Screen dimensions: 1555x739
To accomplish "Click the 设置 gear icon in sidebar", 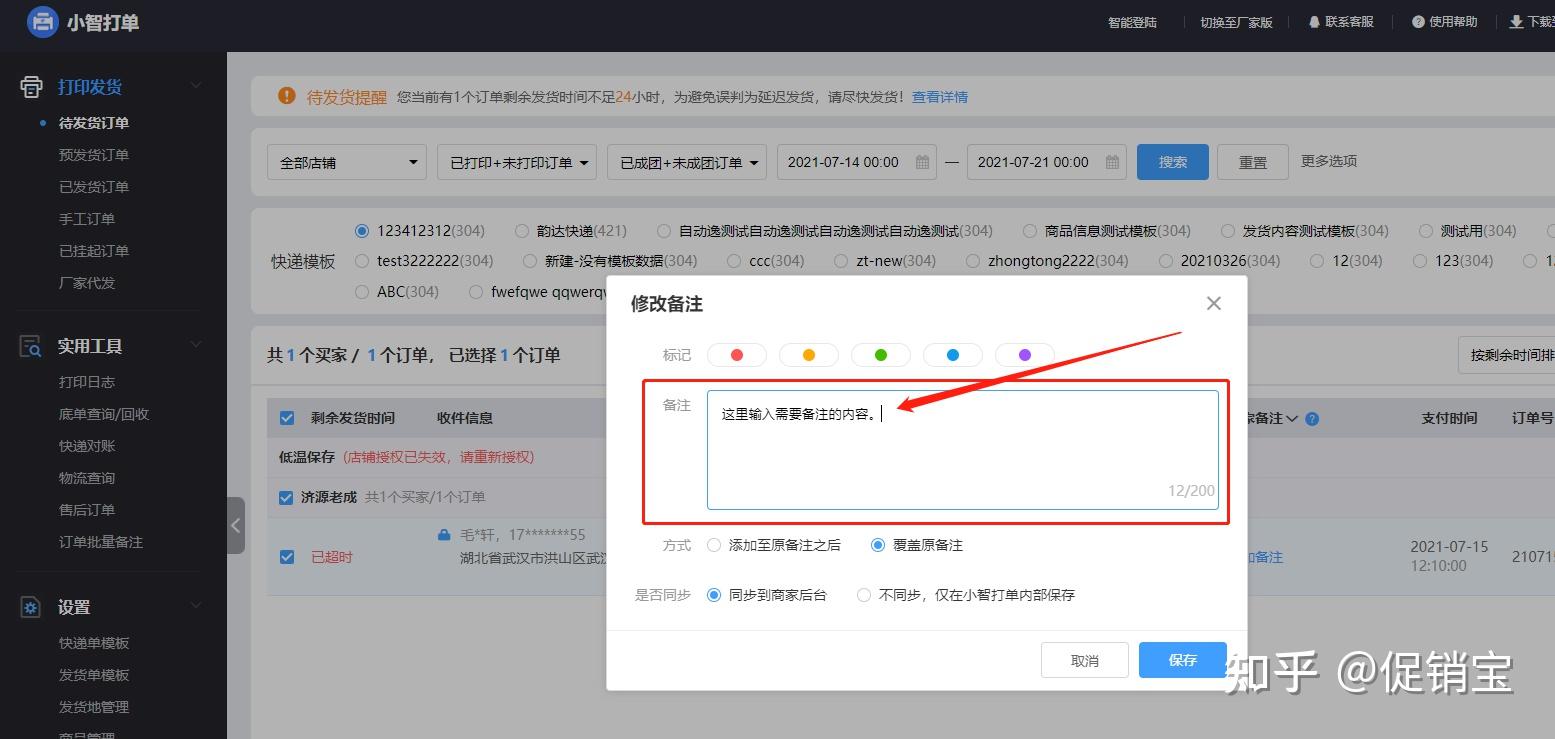I will (x=31, y=607).
